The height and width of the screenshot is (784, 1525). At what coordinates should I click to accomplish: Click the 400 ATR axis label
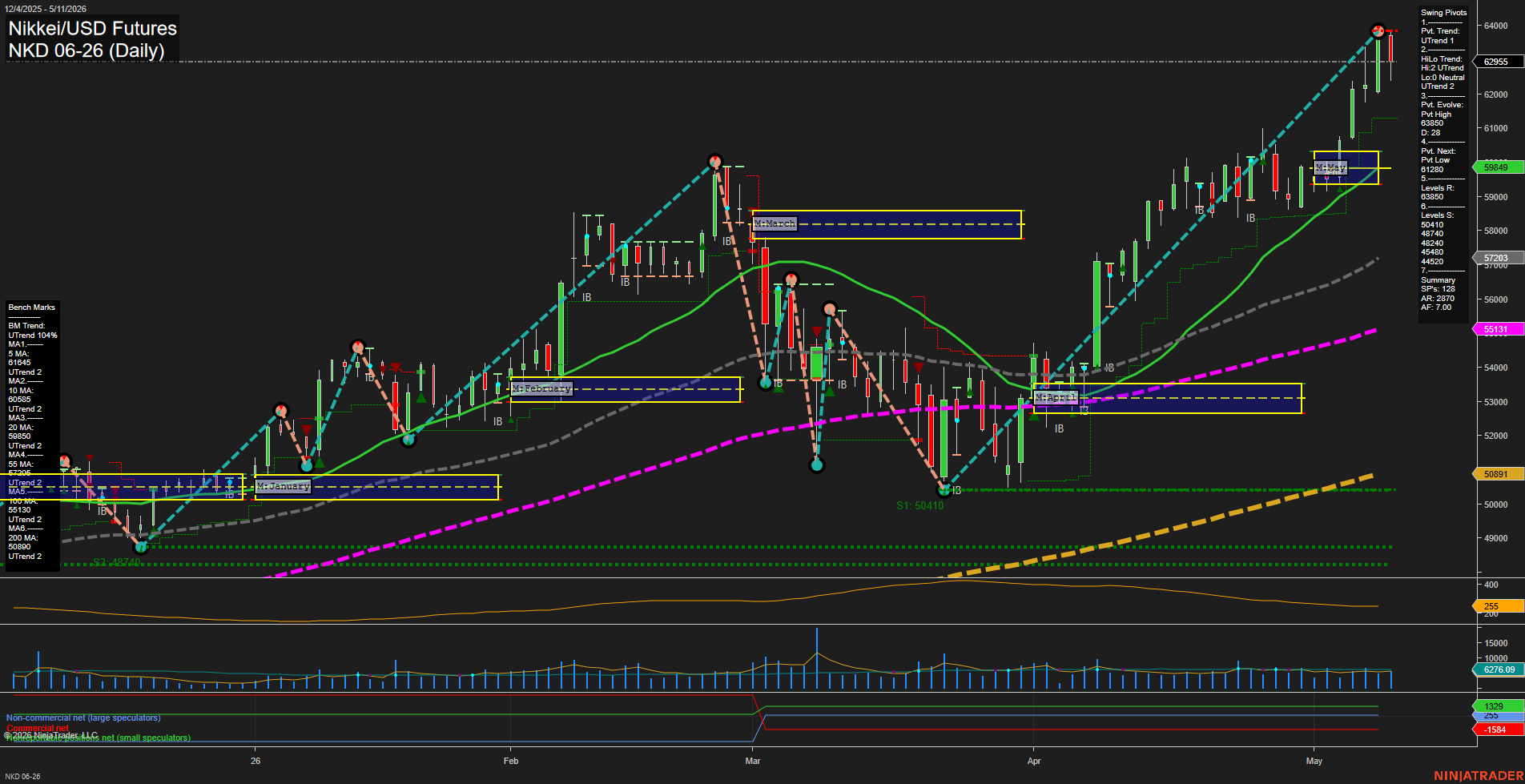[x=1491, y=585]
